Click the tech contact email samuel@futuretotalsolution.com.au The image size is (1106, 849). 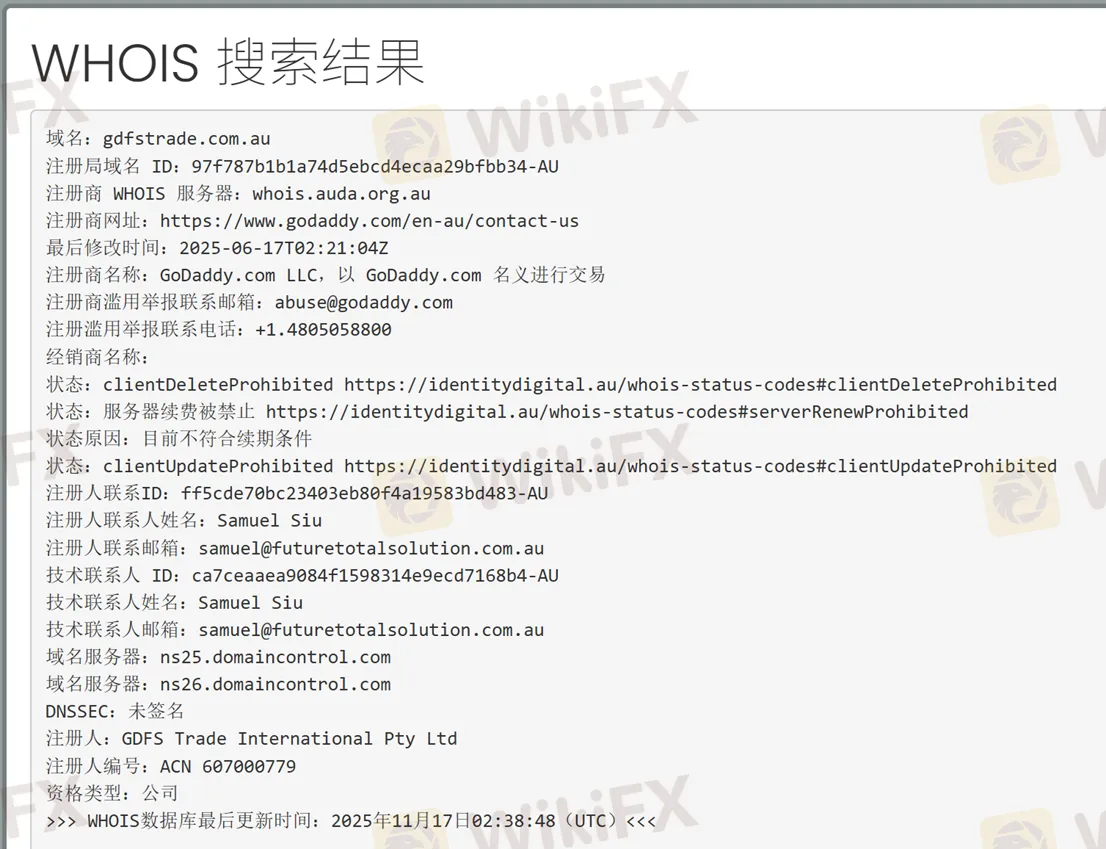(371, 630)
